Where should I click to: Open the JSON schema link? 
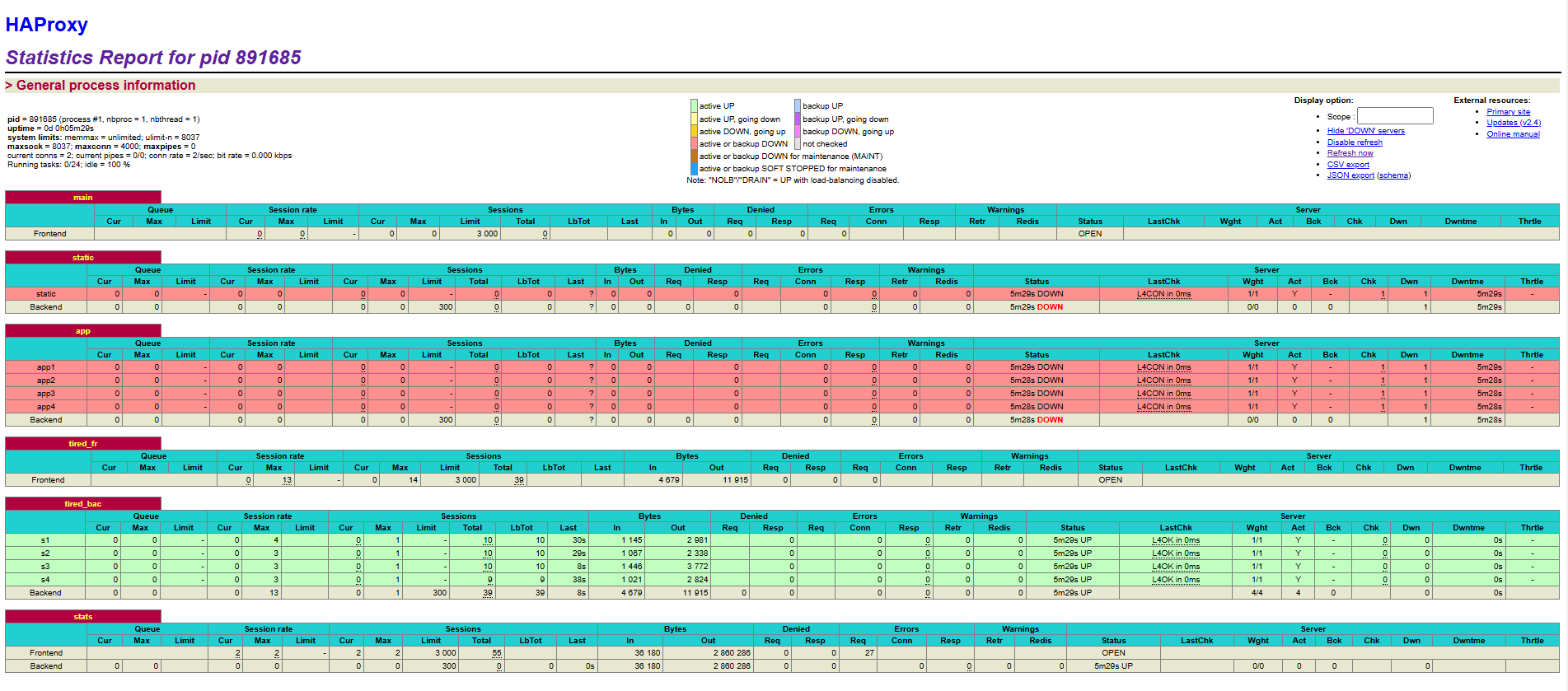click(x=1393, y=175)
